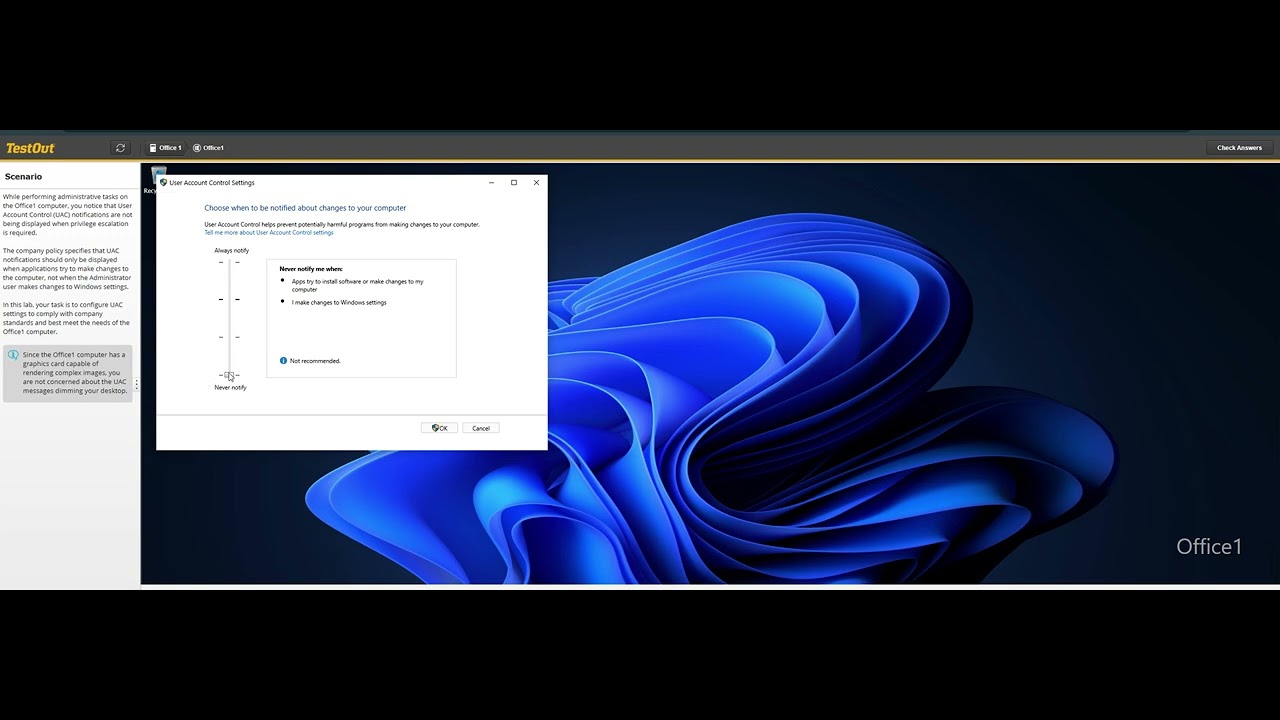Click 'Never notify me when:' heading
This screenshot has height=720, width=1280.
coord(311,269)
